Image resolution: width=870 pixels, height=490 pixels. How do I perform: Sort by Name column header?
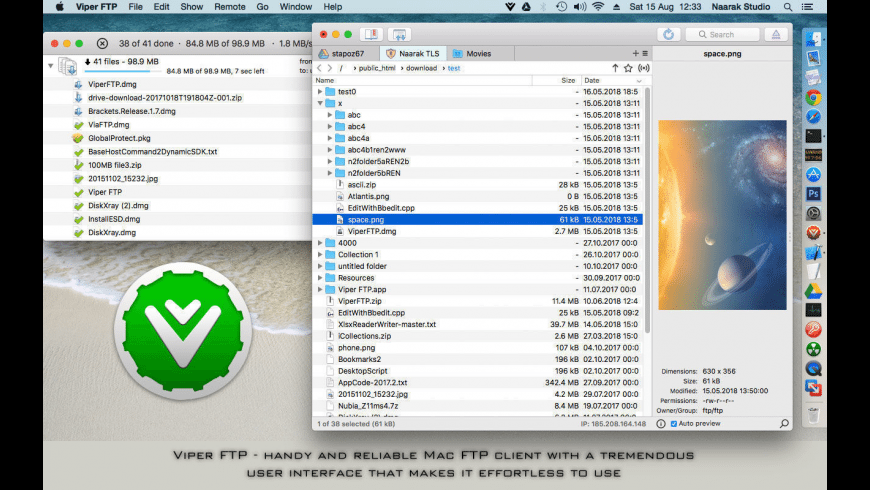coord(423,80)
